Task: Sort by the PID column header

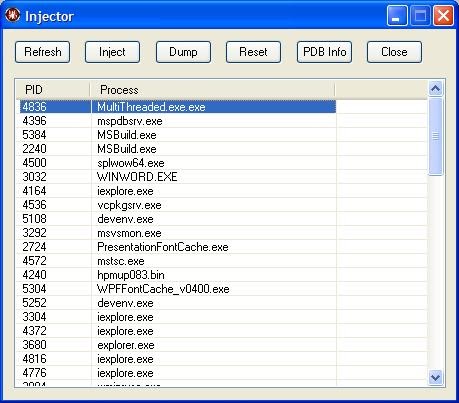Action: (53, 90)
